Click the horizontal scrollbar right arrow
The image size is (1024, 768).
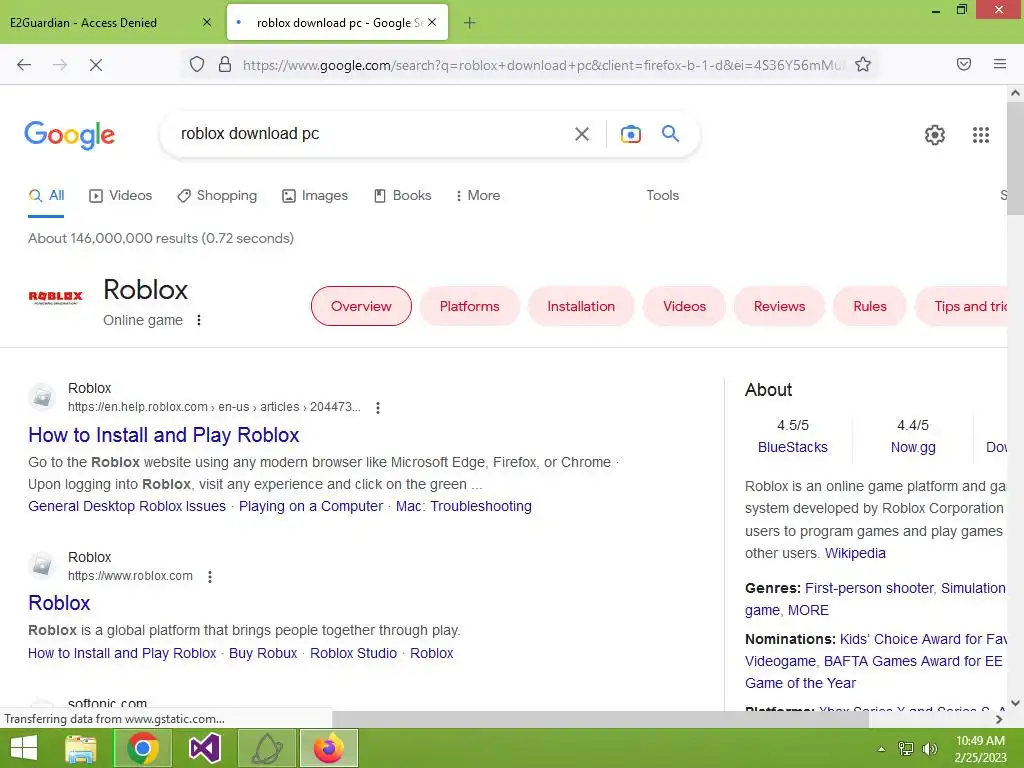[x=999, y=719]
